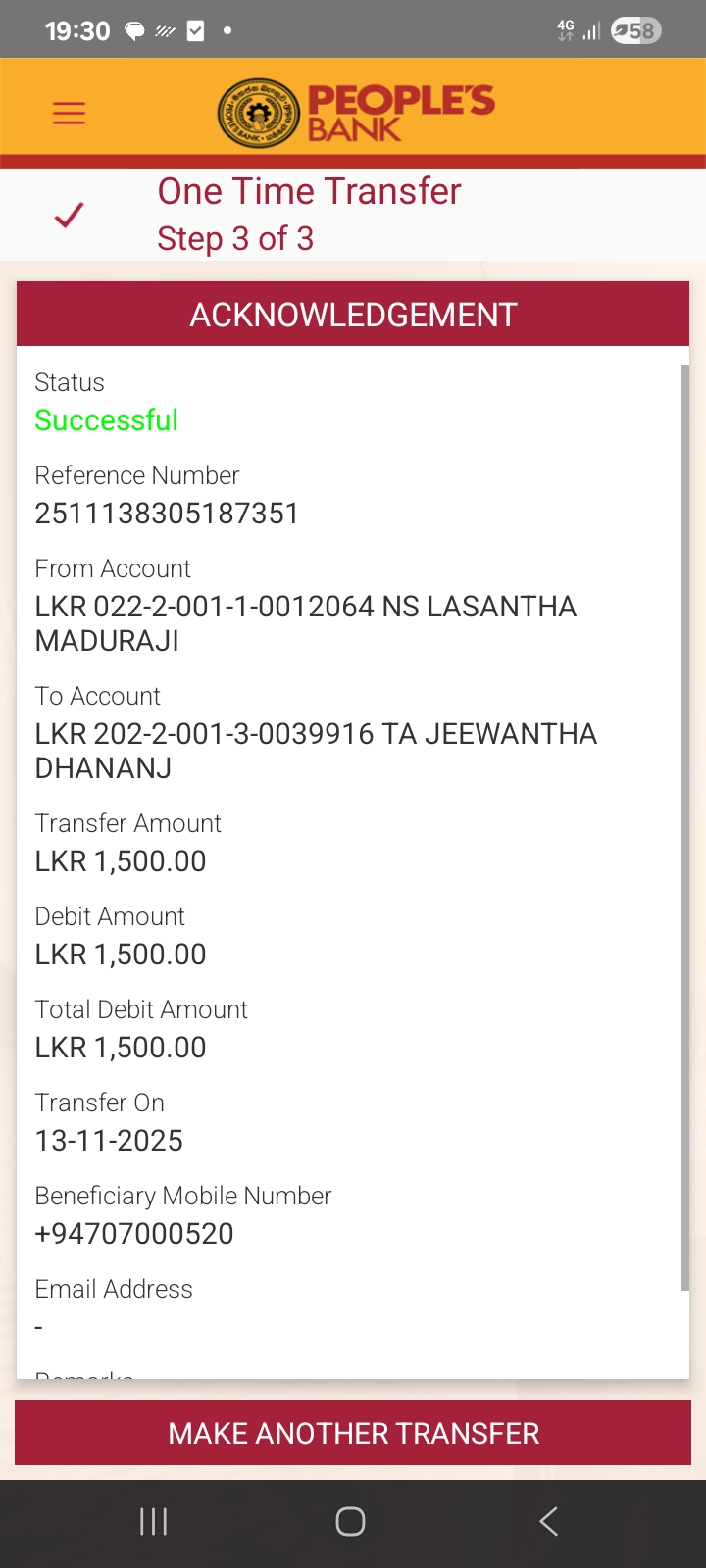Screen dimensions: 706x1568
Task: Tap the checkbox notification icon in status bar
Action: click(196, 31)
